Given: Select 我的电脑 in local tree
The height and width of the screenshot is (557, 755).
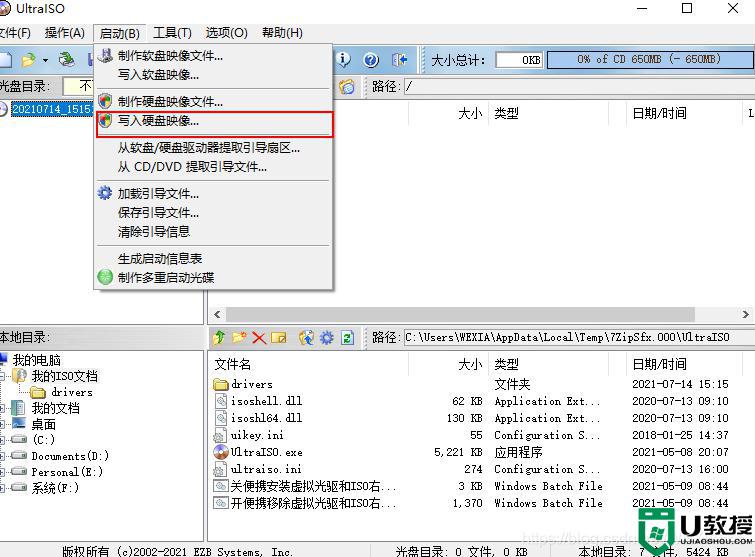Looking at the screenshot, I should click(x=37, y=360).
